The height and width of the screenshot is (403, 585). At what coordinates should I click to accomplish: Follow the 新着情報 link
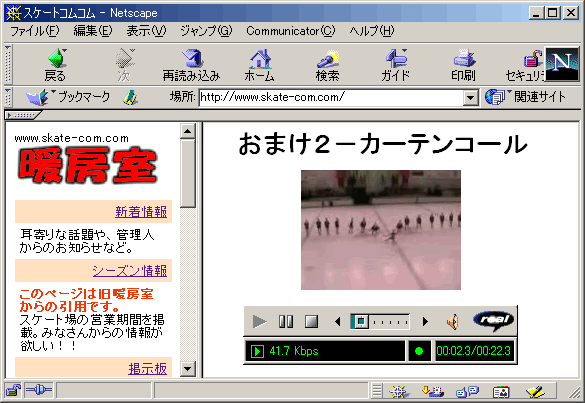pyautogui.click(x=141, y=212)
